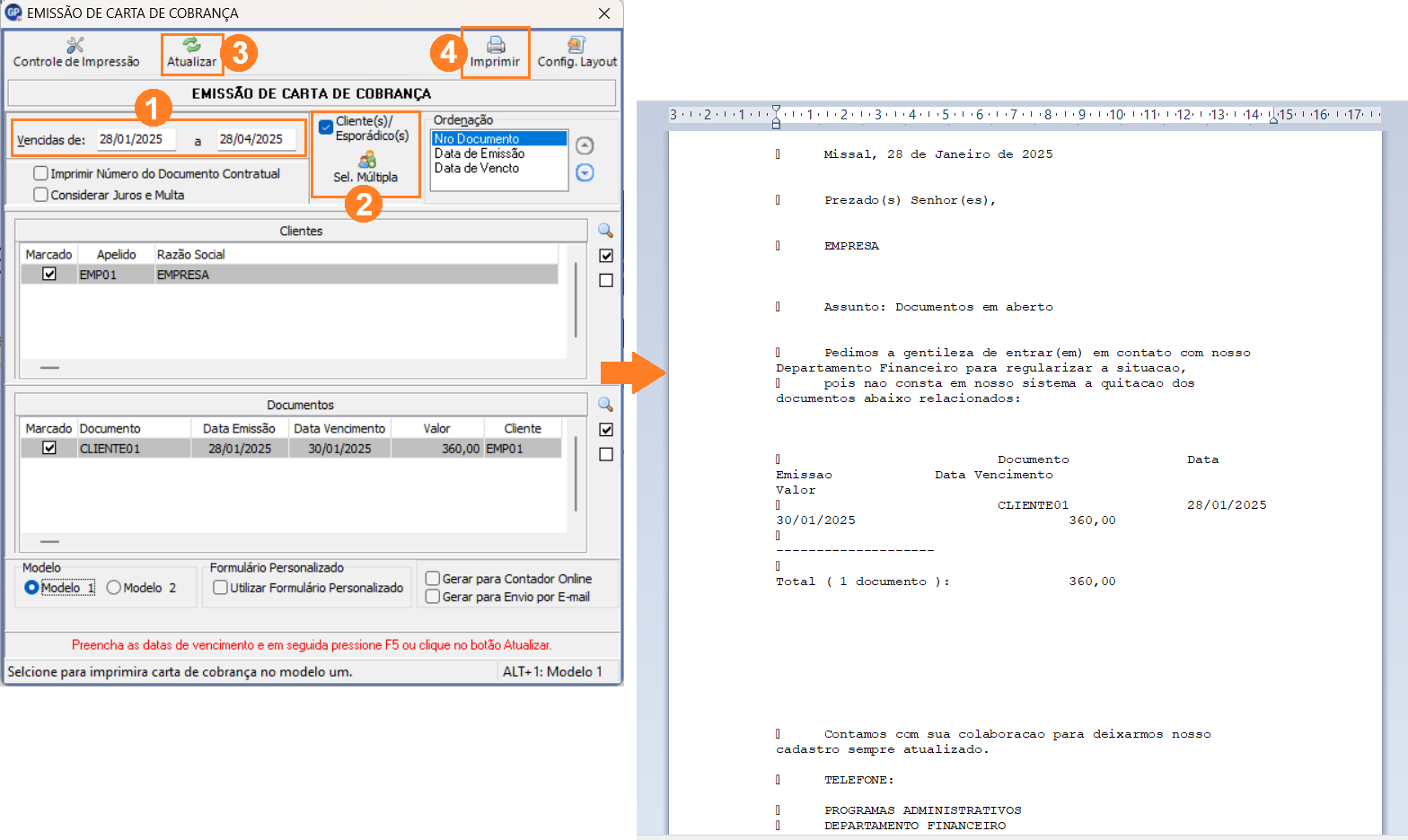Enable Considerar Juros e Multa

40,195
